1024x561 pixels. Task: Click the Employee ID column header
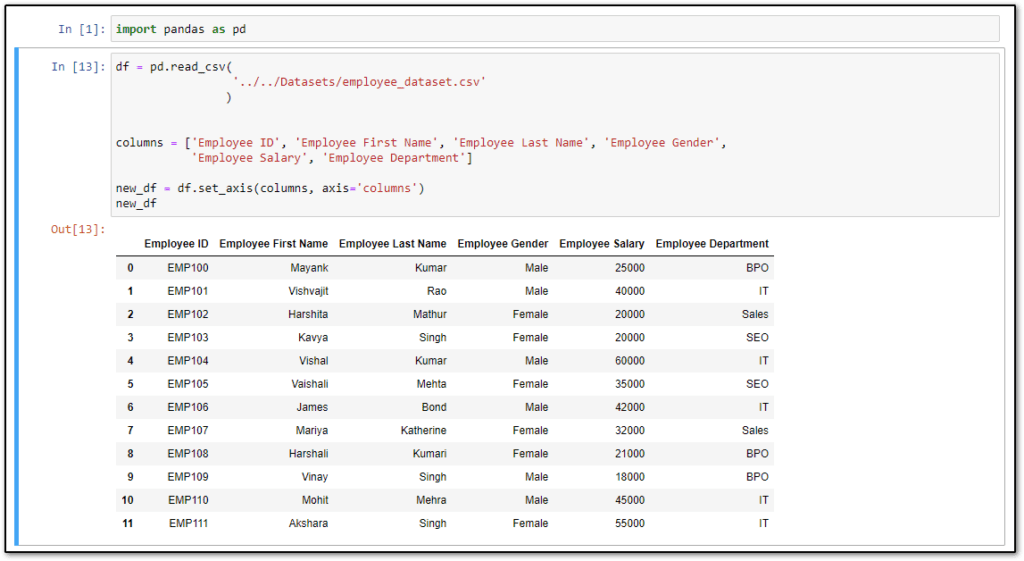tap(176, 244)
